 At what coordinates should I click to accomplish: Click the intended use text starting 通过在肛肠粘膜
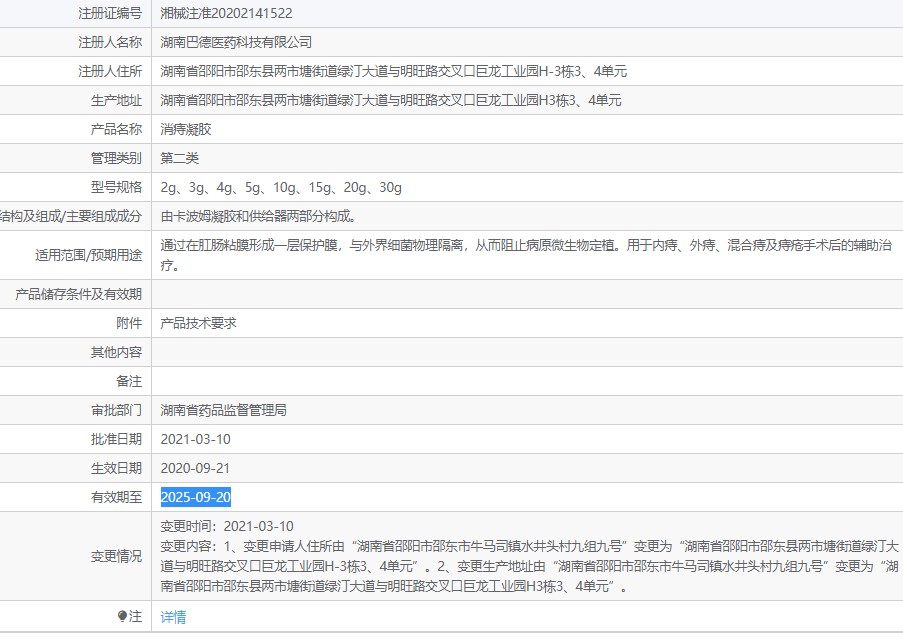click(x=526, y=255)
